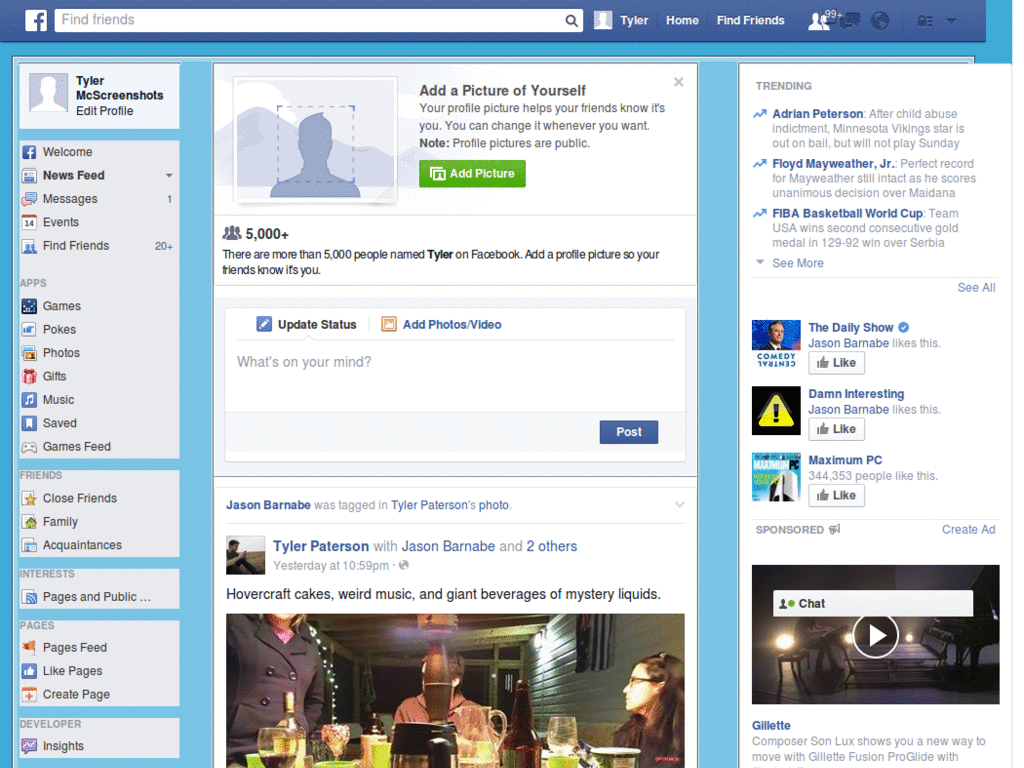This screenshot has height=768, width=1024.
Task: Open the dinner party photo in post
Action: point(455,691)
